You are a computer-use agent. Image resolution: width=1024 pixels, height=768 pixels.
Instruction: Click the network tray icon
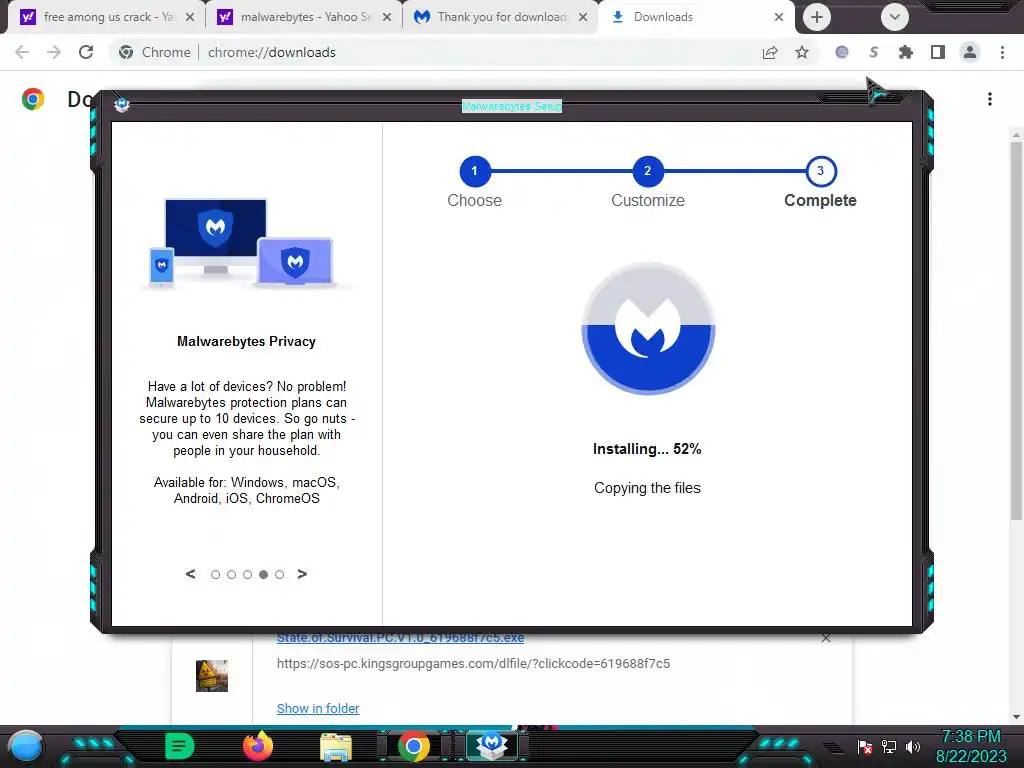889,746
